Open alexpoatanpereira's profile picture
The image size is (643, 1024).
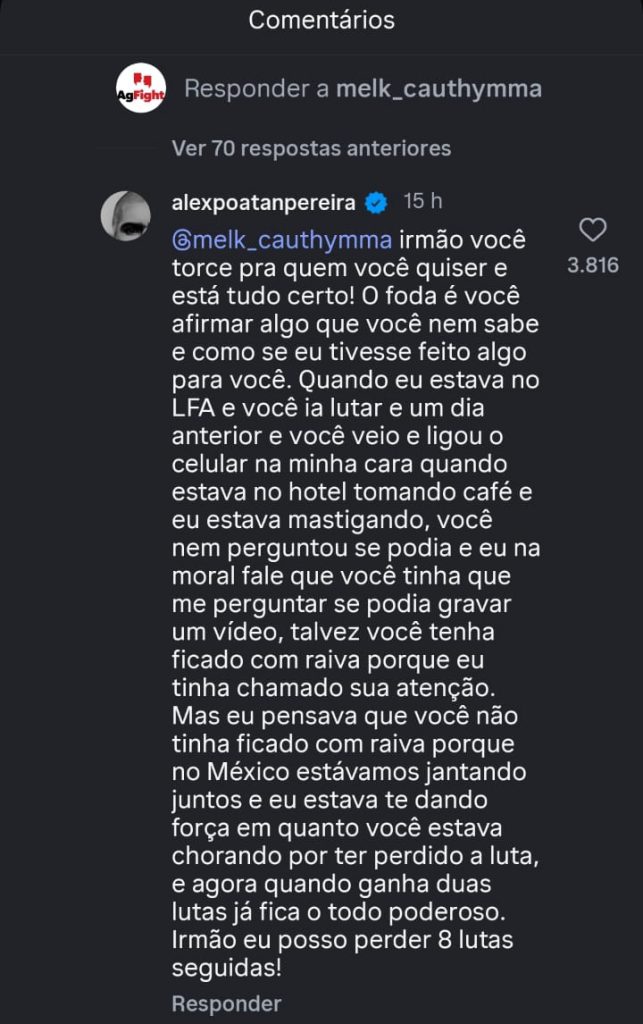(126, 214)
